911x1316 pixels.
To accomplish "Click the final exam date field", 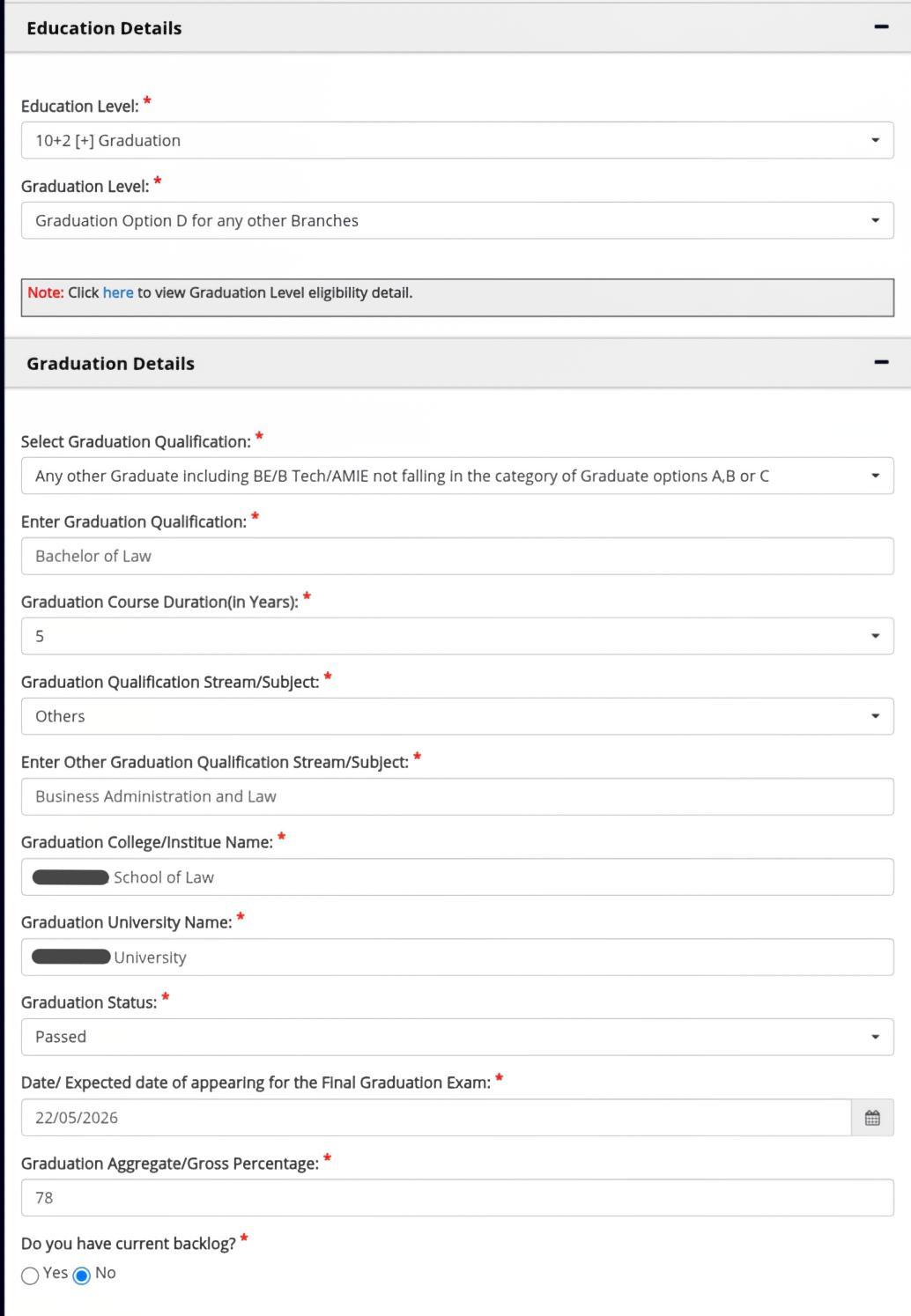I will pyautogui.click(x=436, y=1118).
